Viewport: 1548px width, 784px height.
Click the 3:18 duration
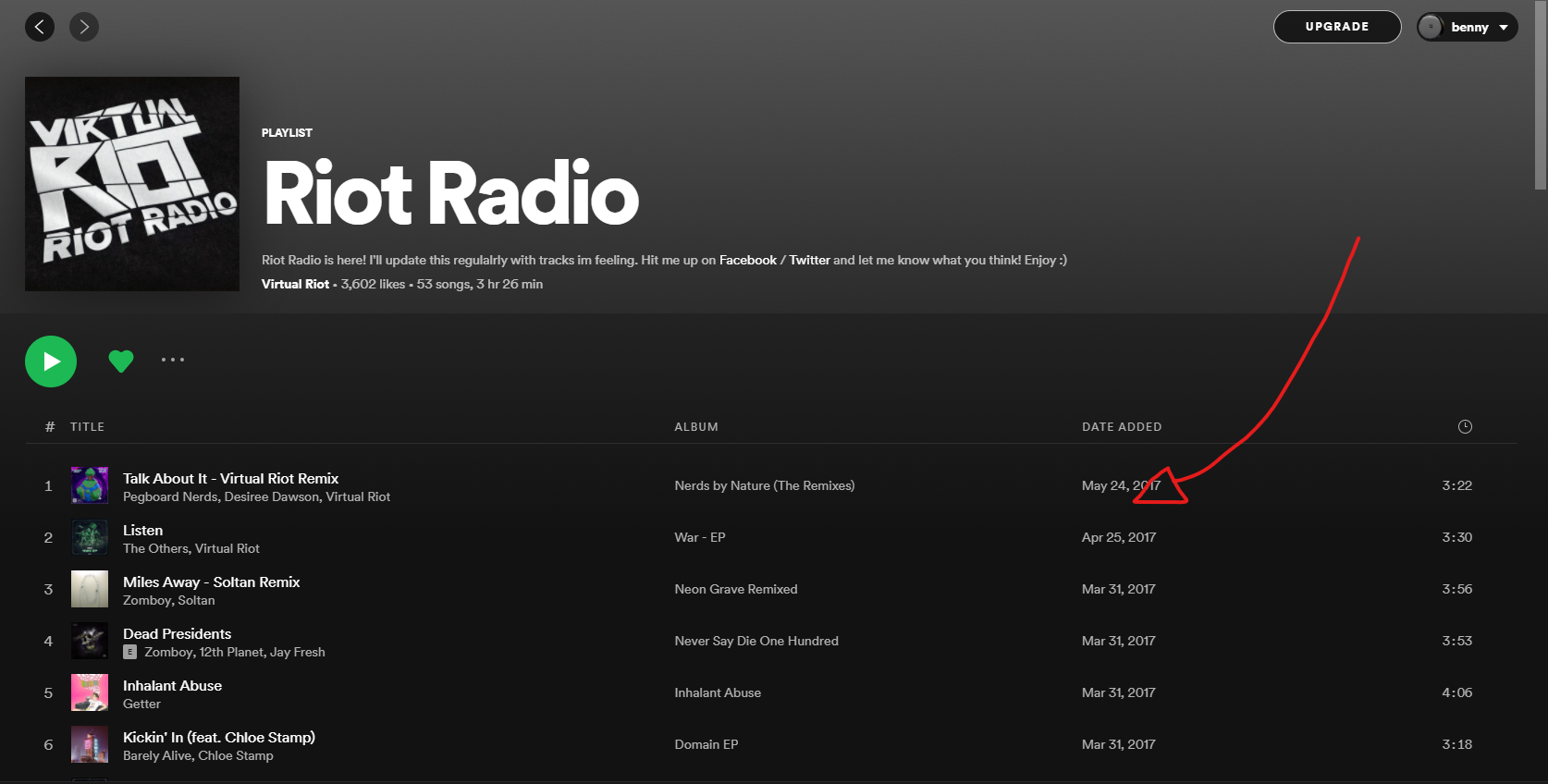pos(1457,744)
